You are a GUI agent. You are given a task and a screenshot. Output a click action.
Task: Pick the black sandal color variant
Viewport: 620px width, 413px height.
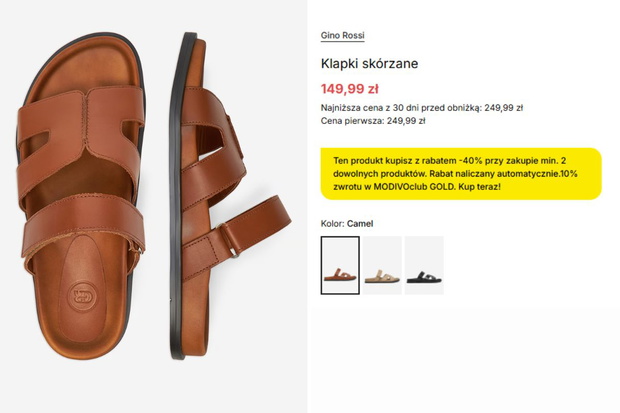(424, 265)
